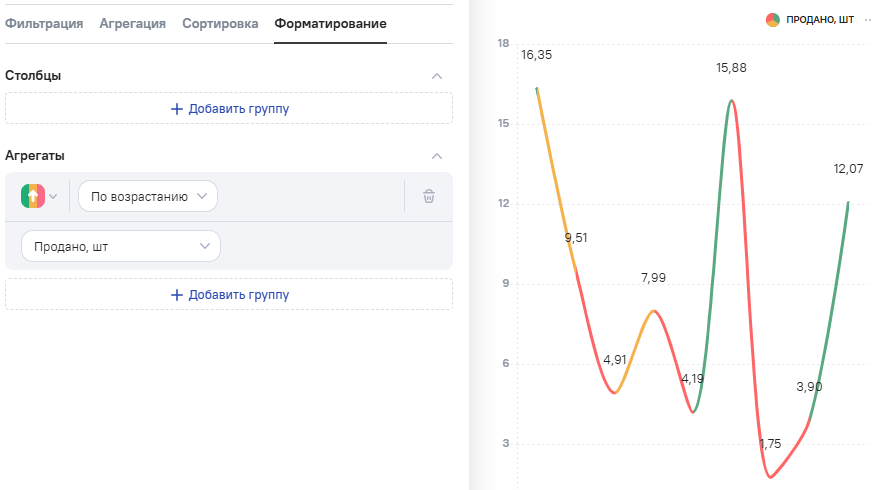Click the ПРОДАНО, ШТ legend label
The image size is (886, 490).
[820, 20]
